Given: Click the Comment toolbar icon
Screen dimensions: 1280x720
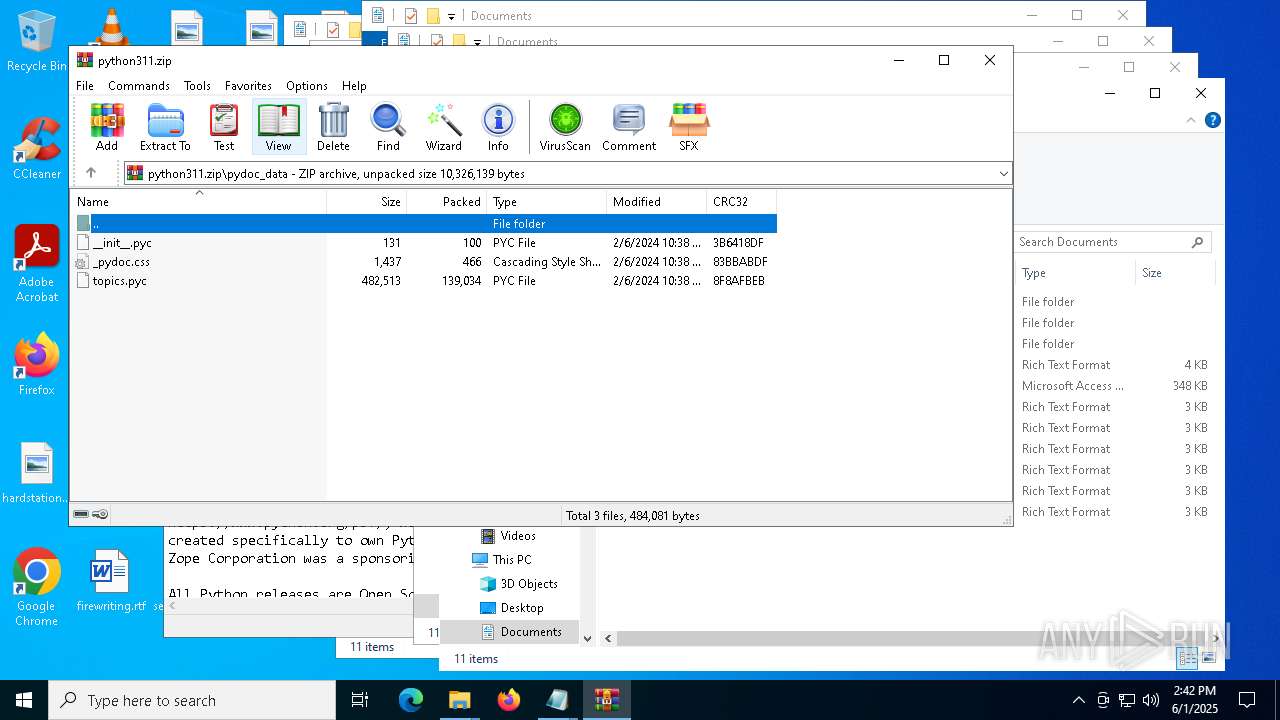Looking at the screenshot, I should click(x=629, y=127).
